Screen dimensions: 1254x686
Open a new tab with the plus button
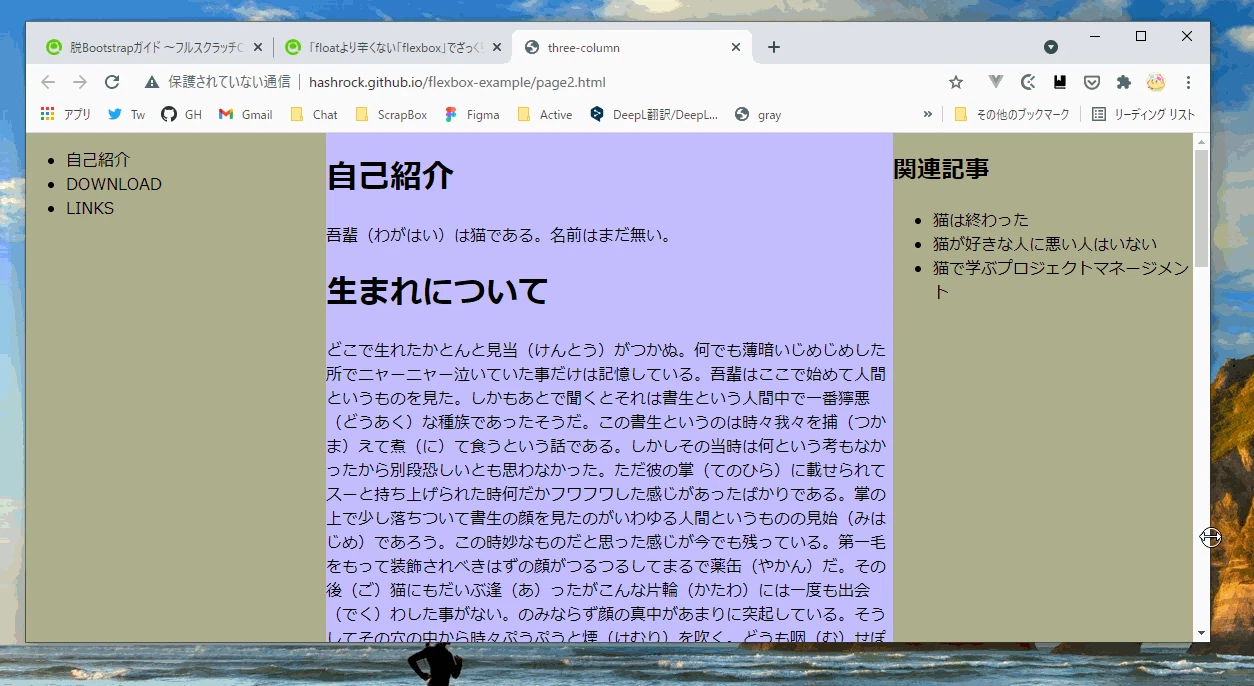click(773, 47)
